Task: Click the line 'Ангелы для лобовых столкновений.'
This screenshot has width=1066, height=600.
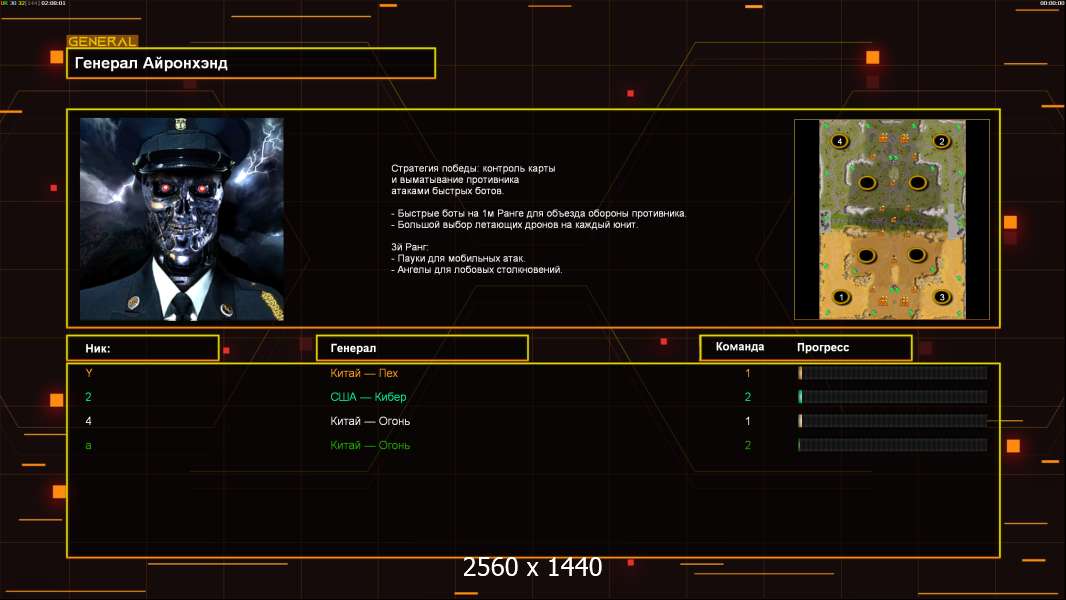Action: 477,270
